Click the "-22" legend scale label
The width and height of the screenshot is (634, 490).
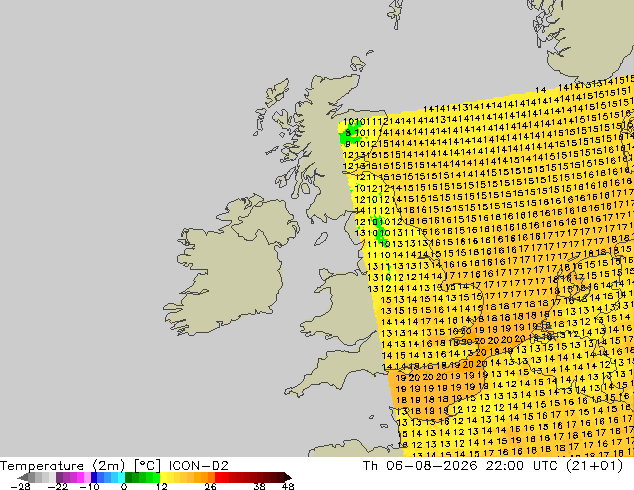click(x=57, y=486)
